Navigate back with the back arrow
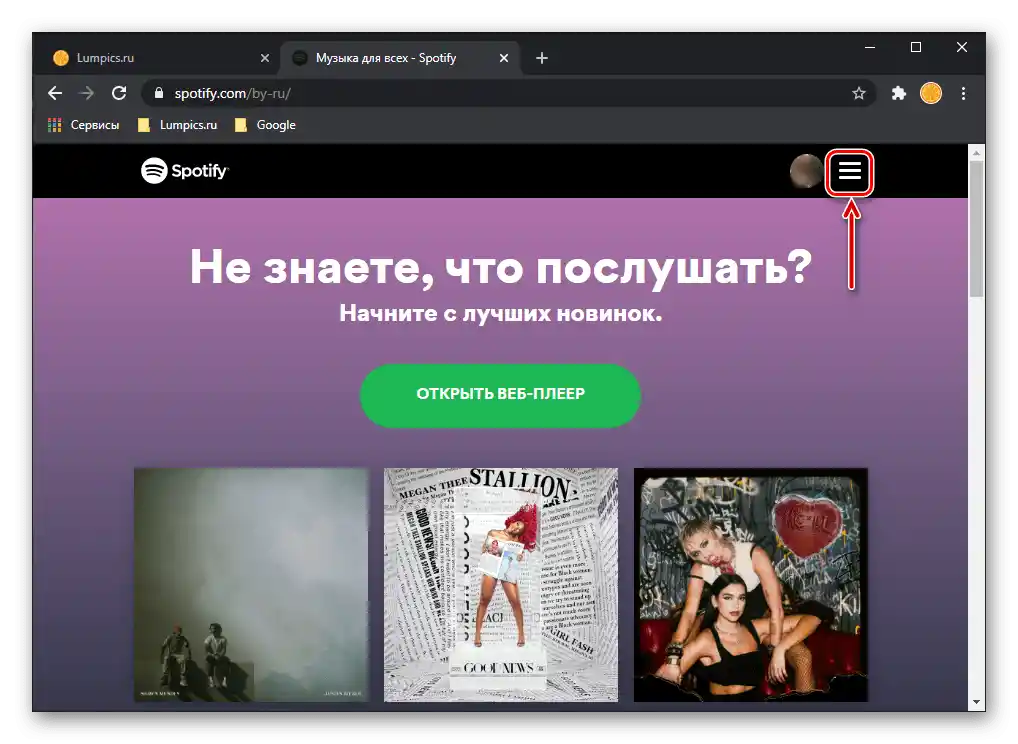1018x744 pixels. coord(54,93)
